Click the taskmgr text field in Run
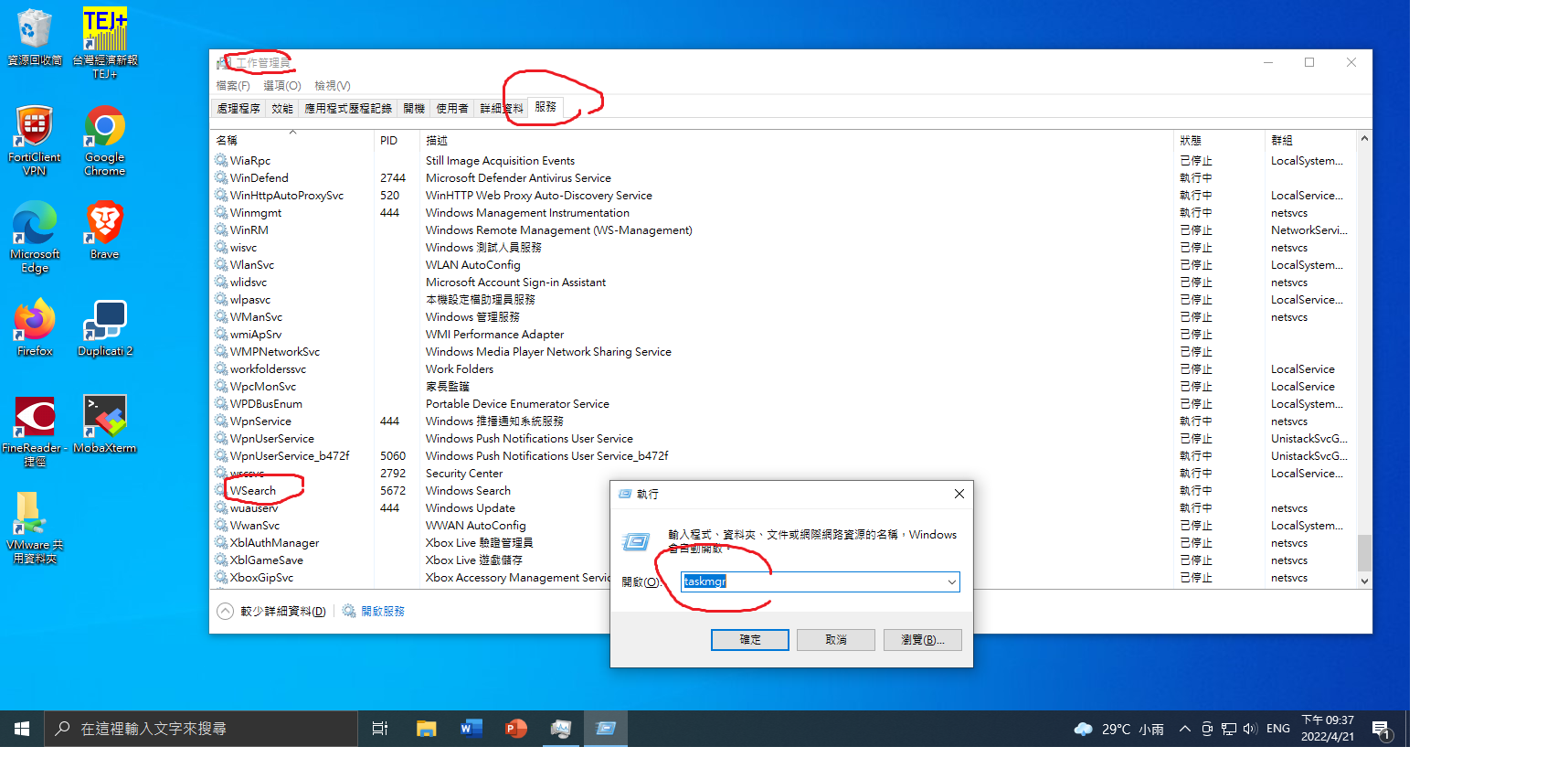 [813, 582]
